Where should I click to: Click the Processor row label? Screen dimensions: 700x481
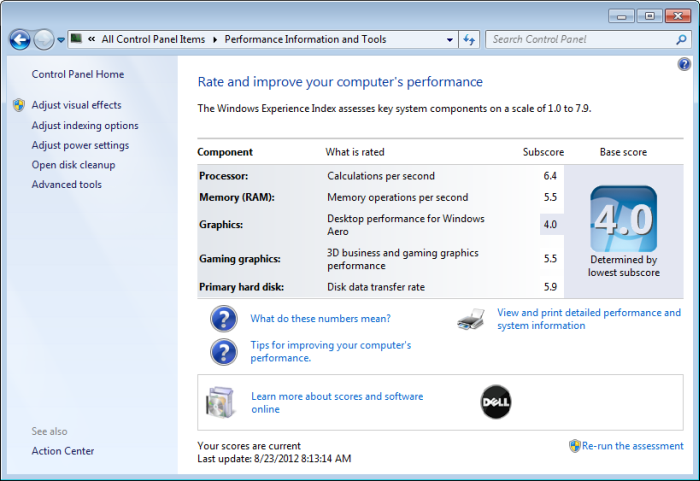223,176
